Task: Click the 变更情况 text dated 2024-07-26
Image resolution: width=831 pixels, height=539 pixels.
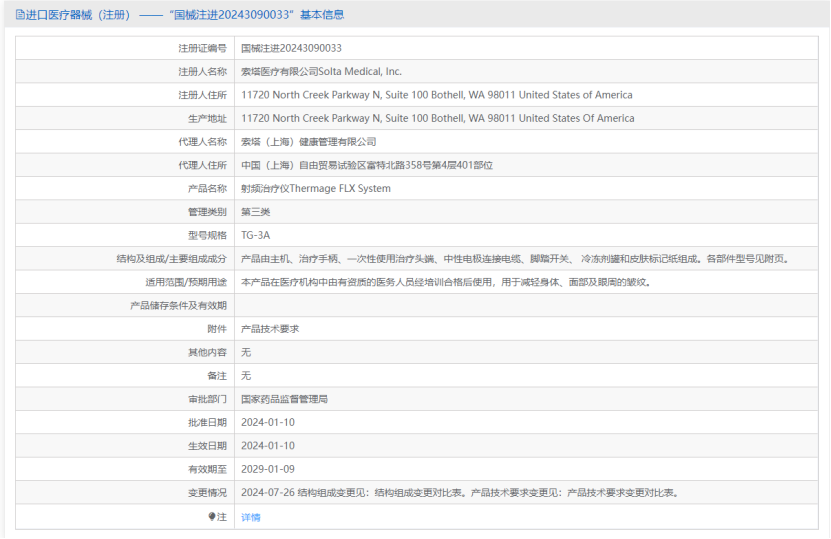Action: pyautogui.click(x=460, y=493)
